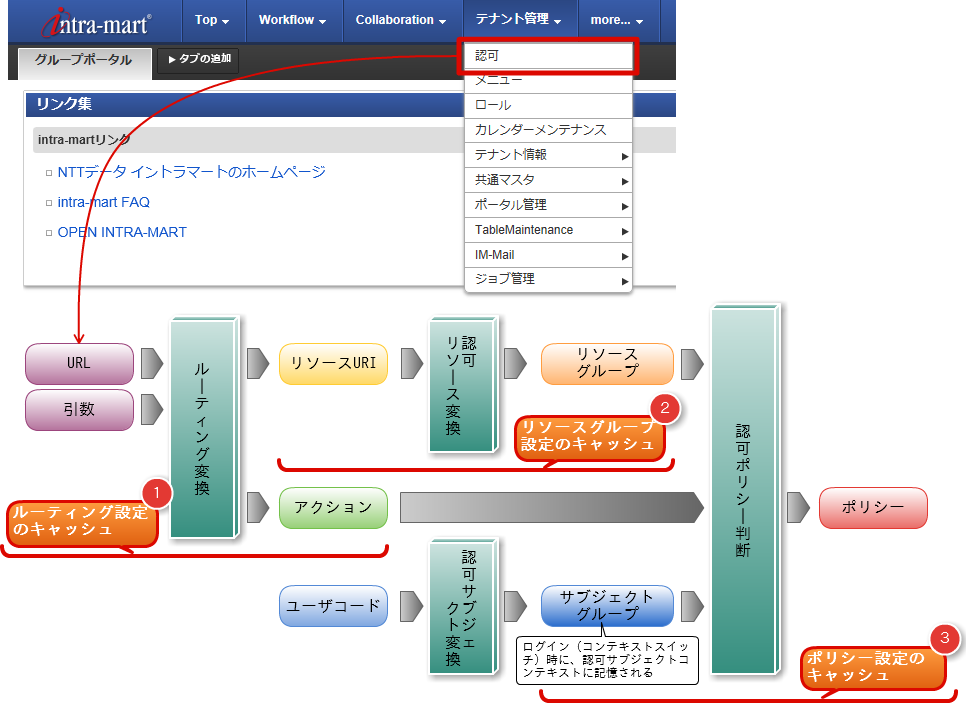Expand the ポータル管理 submenu
966x703 pixels.
coord(548,205)
